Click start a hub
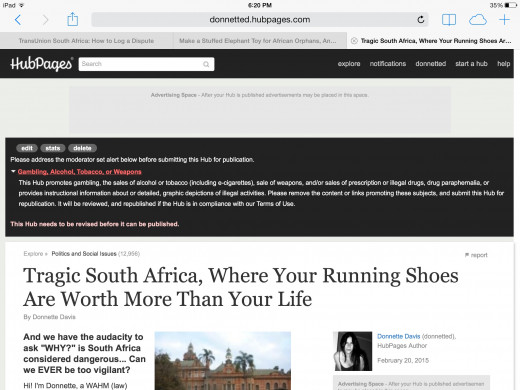 (x=471, y=64)
